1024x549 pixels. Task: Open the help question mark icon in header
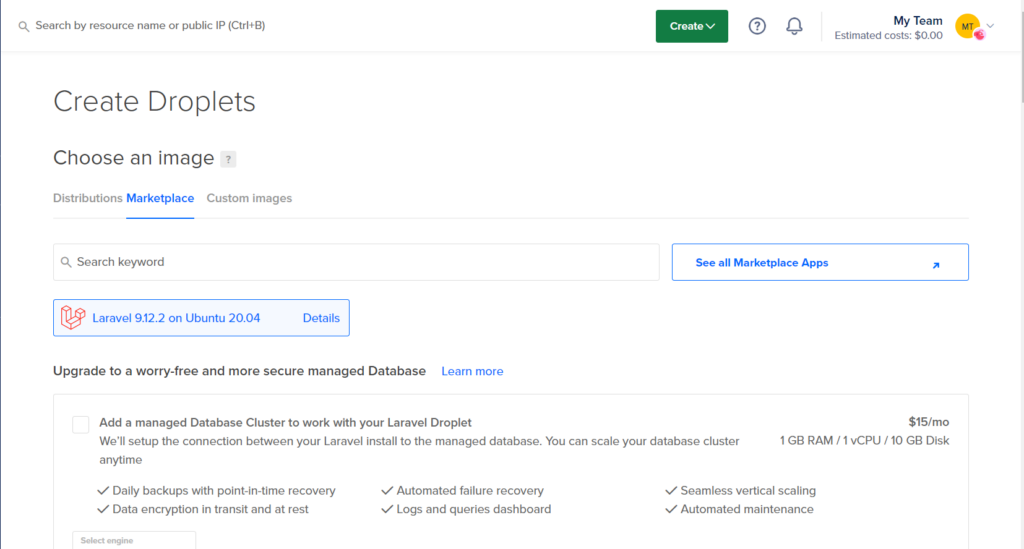(x=757, y=26)
